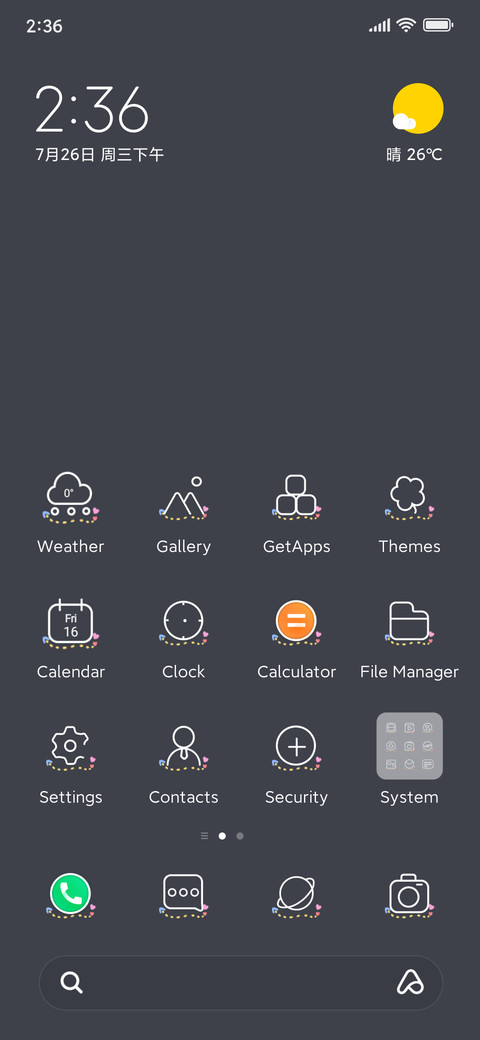The image size is (480, 1040).
Task: Open the Camera app in the dock
Action: (x=409, y=894)
